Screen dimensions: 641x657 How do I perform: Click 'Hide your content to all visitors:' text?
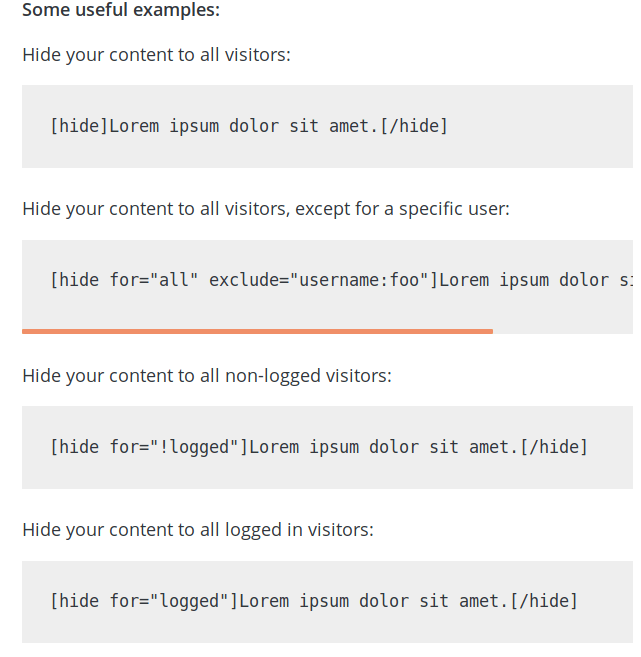click(x=156, y=55)
